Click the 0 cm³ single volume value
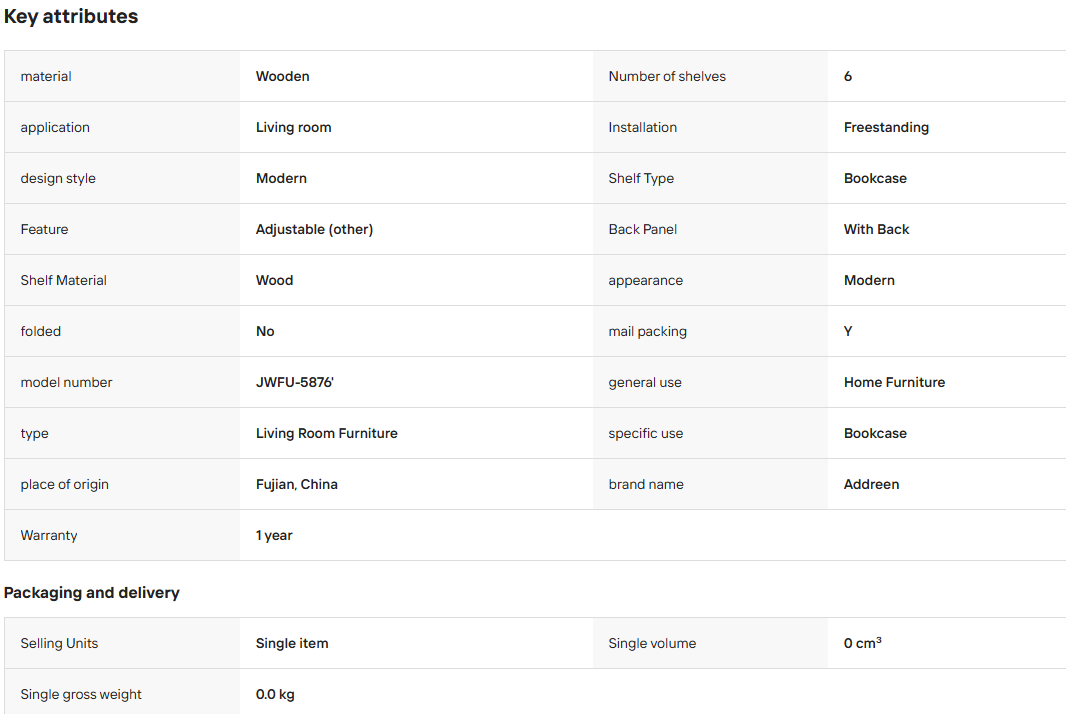 point(863,643)
